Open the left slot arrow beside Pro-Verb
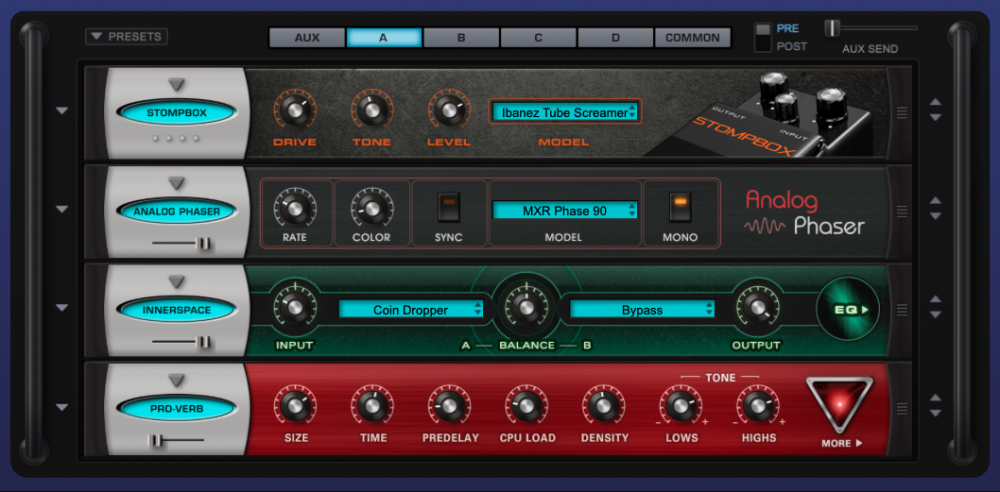 click(x=61, y=407)
